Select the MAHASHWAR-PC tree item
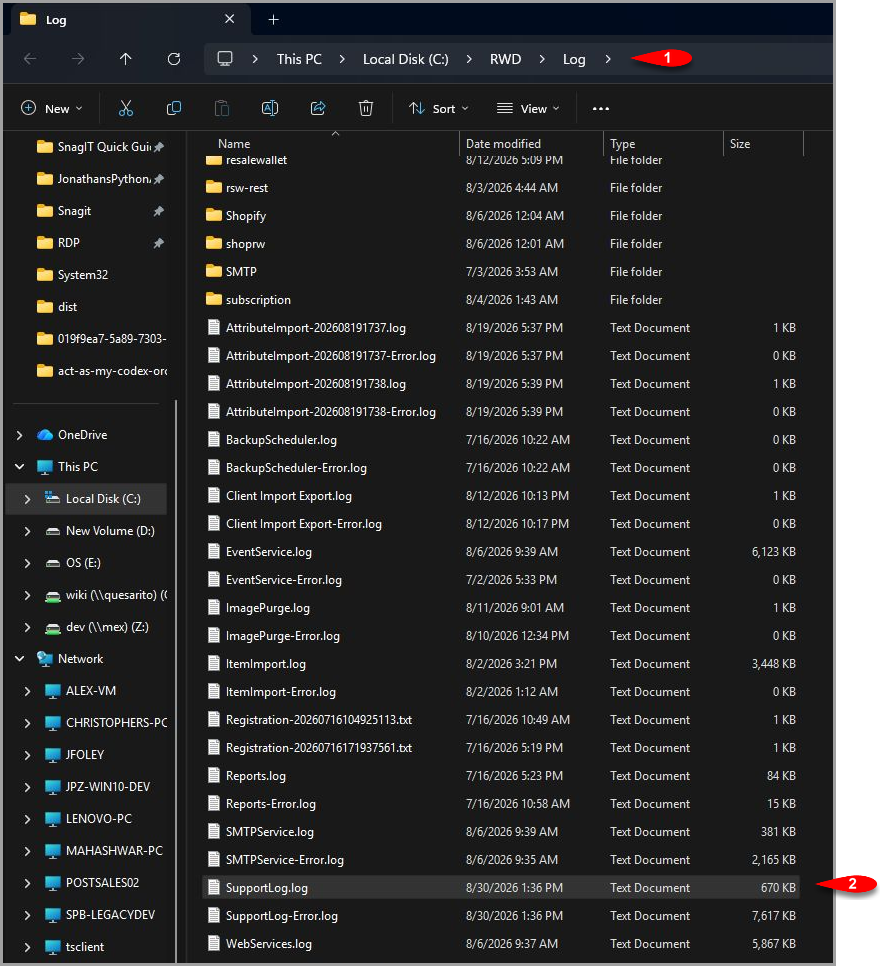Viewport: 884px width, 966px height. [x=104, y=851]
